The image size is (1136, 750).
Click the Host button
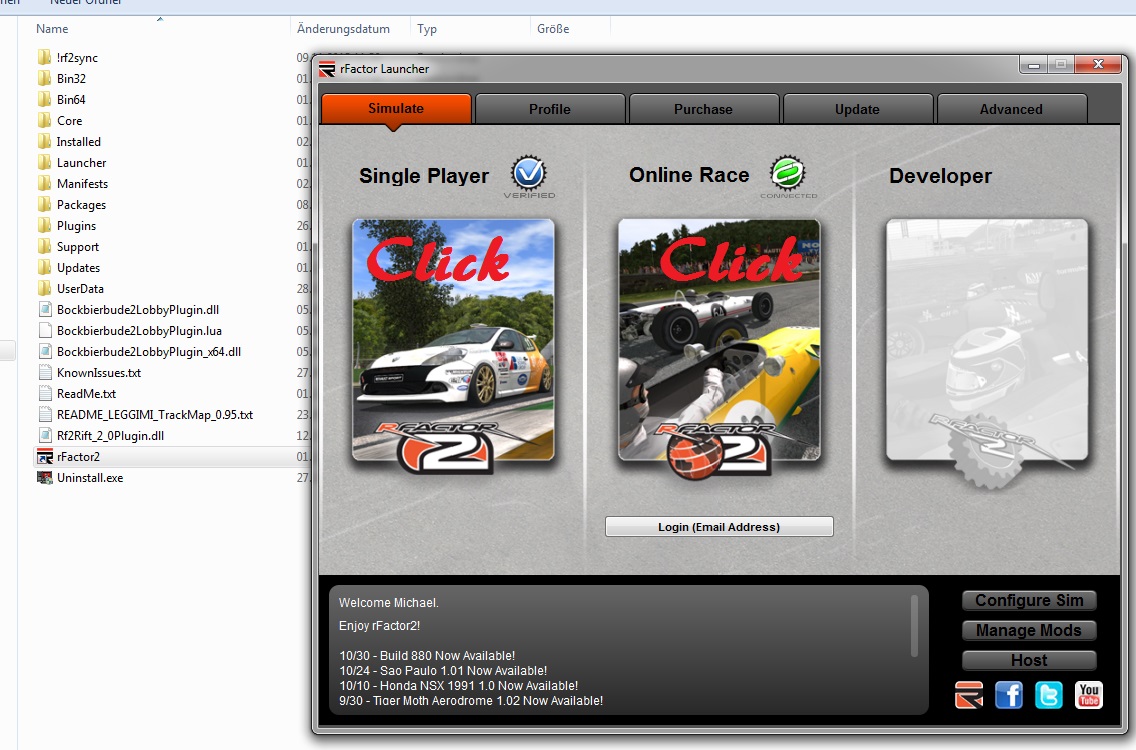[1029, 660]
